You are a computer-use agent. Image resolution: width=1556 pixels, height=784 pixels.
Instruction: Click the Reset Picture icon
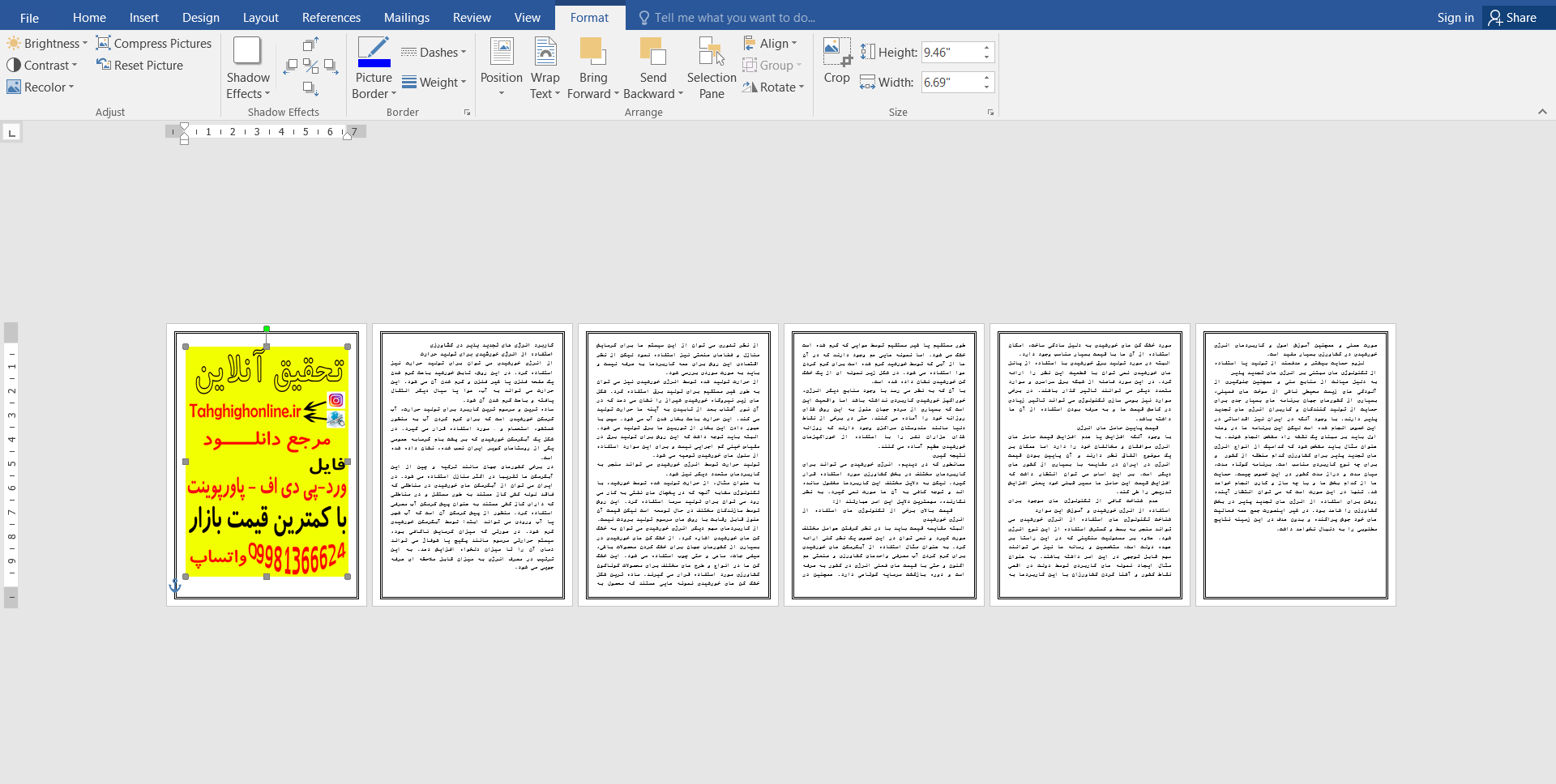(104, 65)
